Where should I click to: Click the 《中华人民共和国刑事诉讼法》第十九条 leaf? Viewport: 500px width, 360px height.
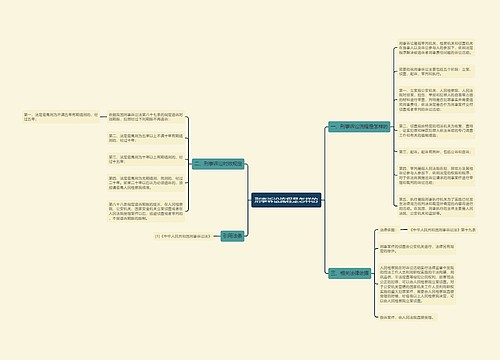pyautogui.click(x=443, y=230)
